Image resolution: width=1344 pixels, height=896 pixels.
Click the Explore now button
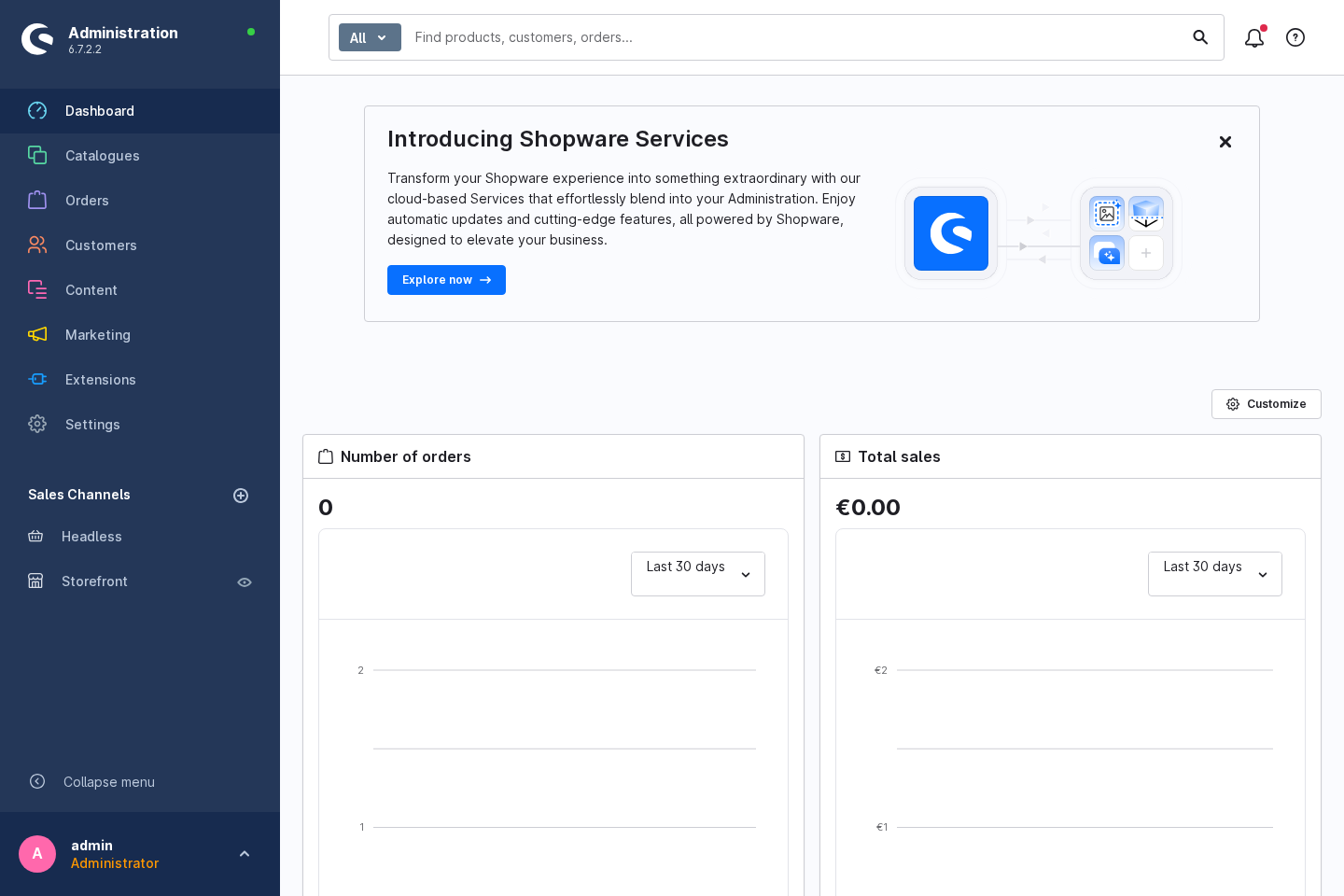point(446,280)
